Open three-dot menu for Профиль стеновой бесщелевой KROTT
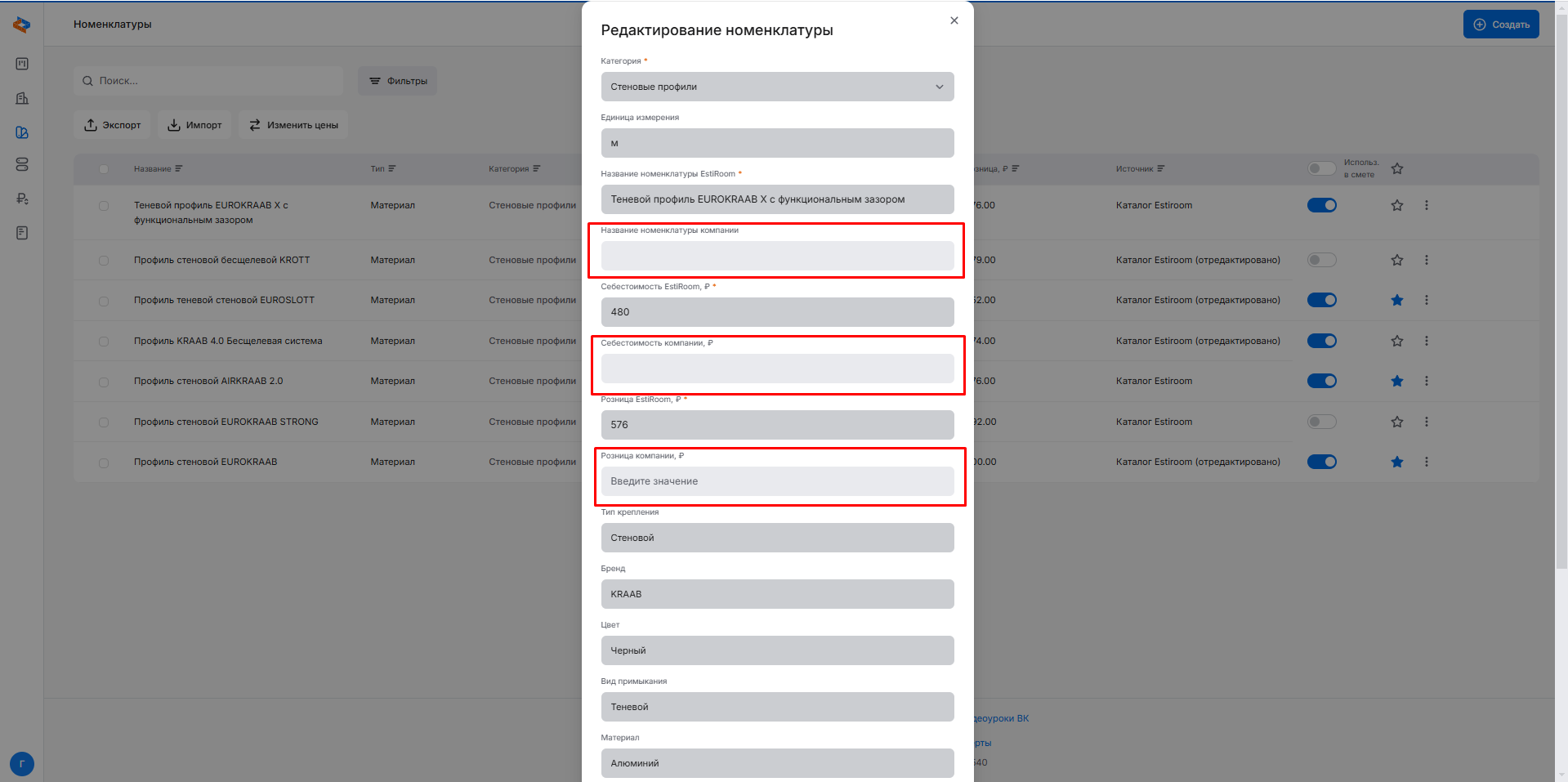The image size is (1568, 782). 1426,260
